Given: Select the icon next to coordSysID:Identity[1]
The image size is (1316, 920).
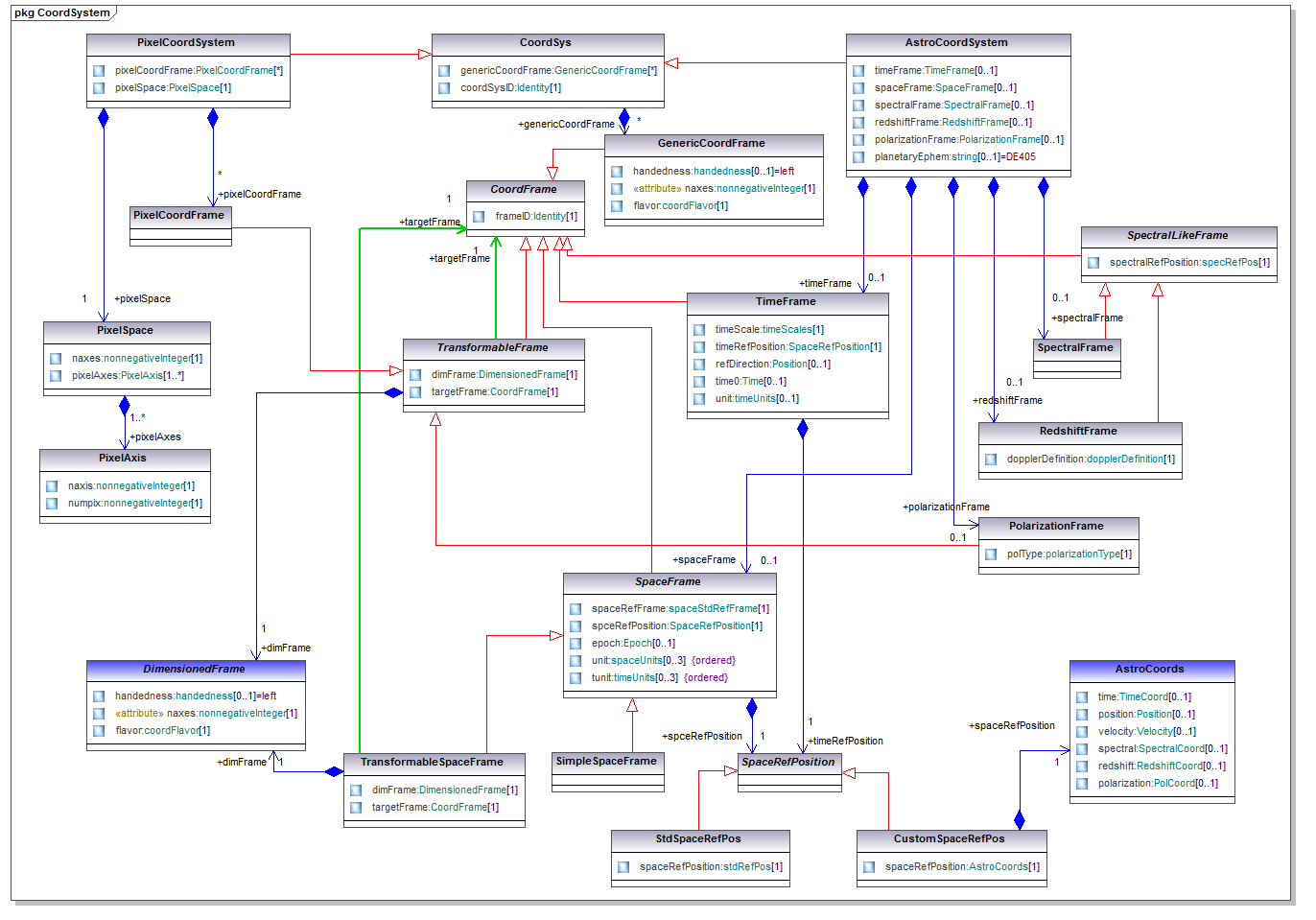Looking at the screenshot, I should (444, 88).
